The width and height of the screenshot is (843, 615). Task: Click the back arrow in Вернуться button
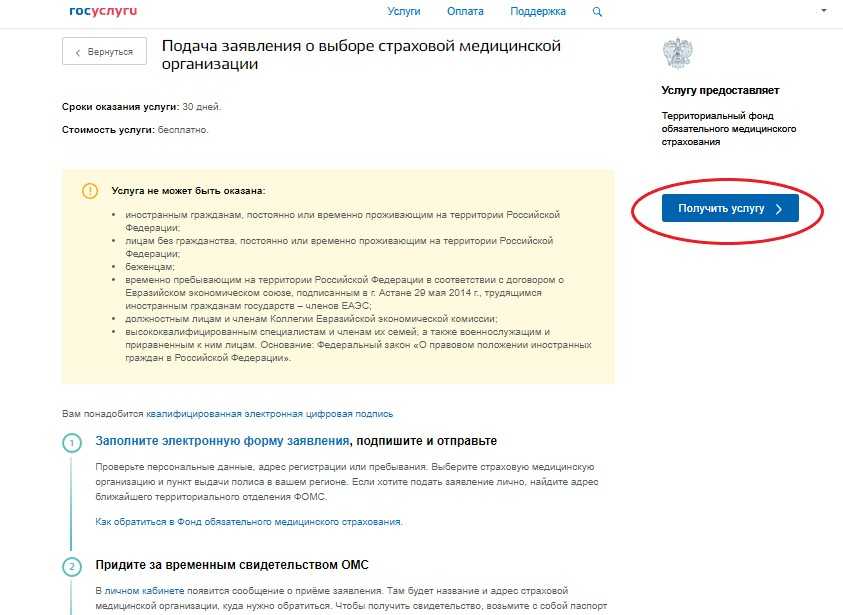click(78, 52)
